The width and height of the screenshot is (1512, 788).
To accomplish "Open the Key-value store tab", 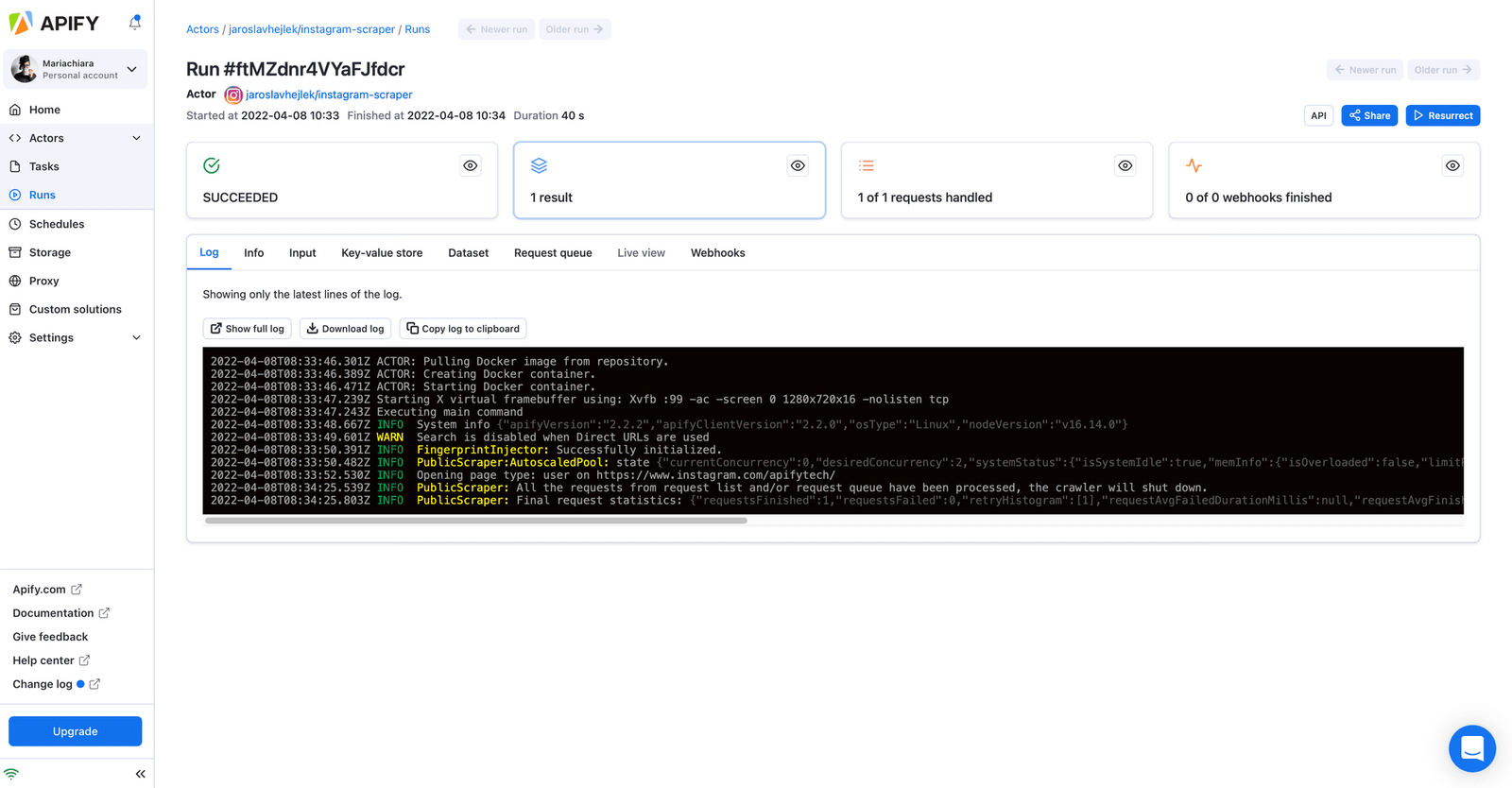I will point(382,253).
